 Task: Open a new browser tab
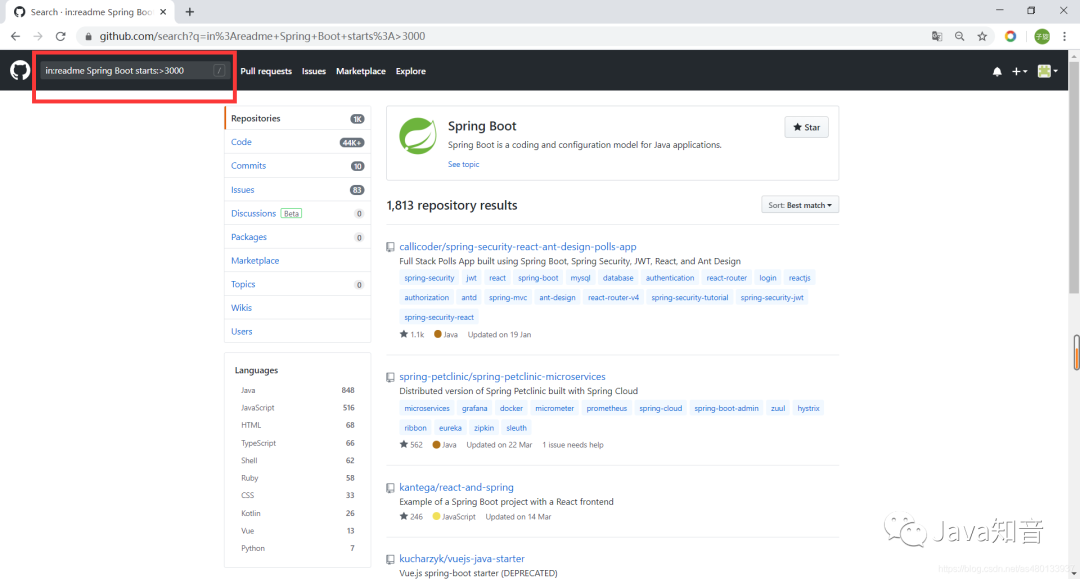[x=189, y=12]
